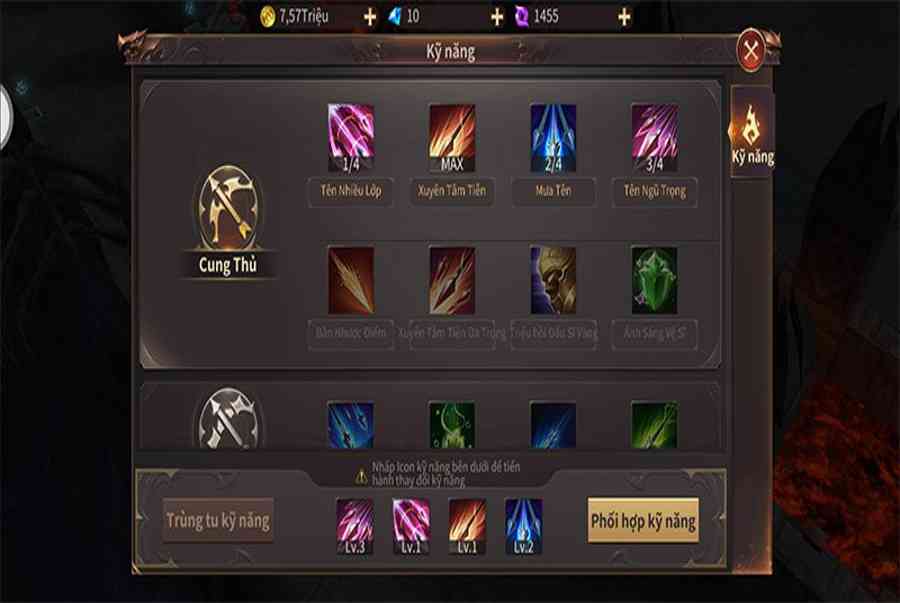Change the equipped Lv.3 skill slot

click(x=354, y=527)
